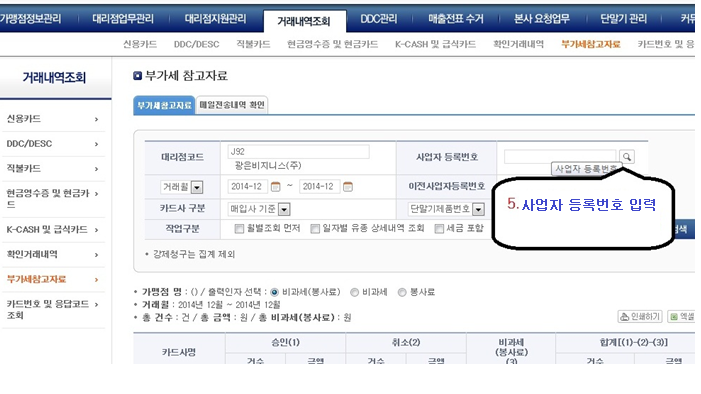Open the end date calendar icon

point(347,186)
